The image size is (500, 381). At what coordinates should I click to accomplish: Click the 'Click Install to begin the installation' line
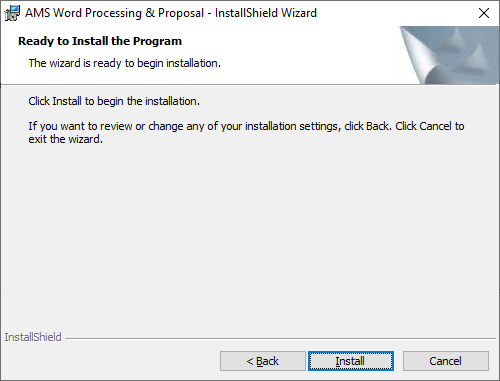coord(114,101)
